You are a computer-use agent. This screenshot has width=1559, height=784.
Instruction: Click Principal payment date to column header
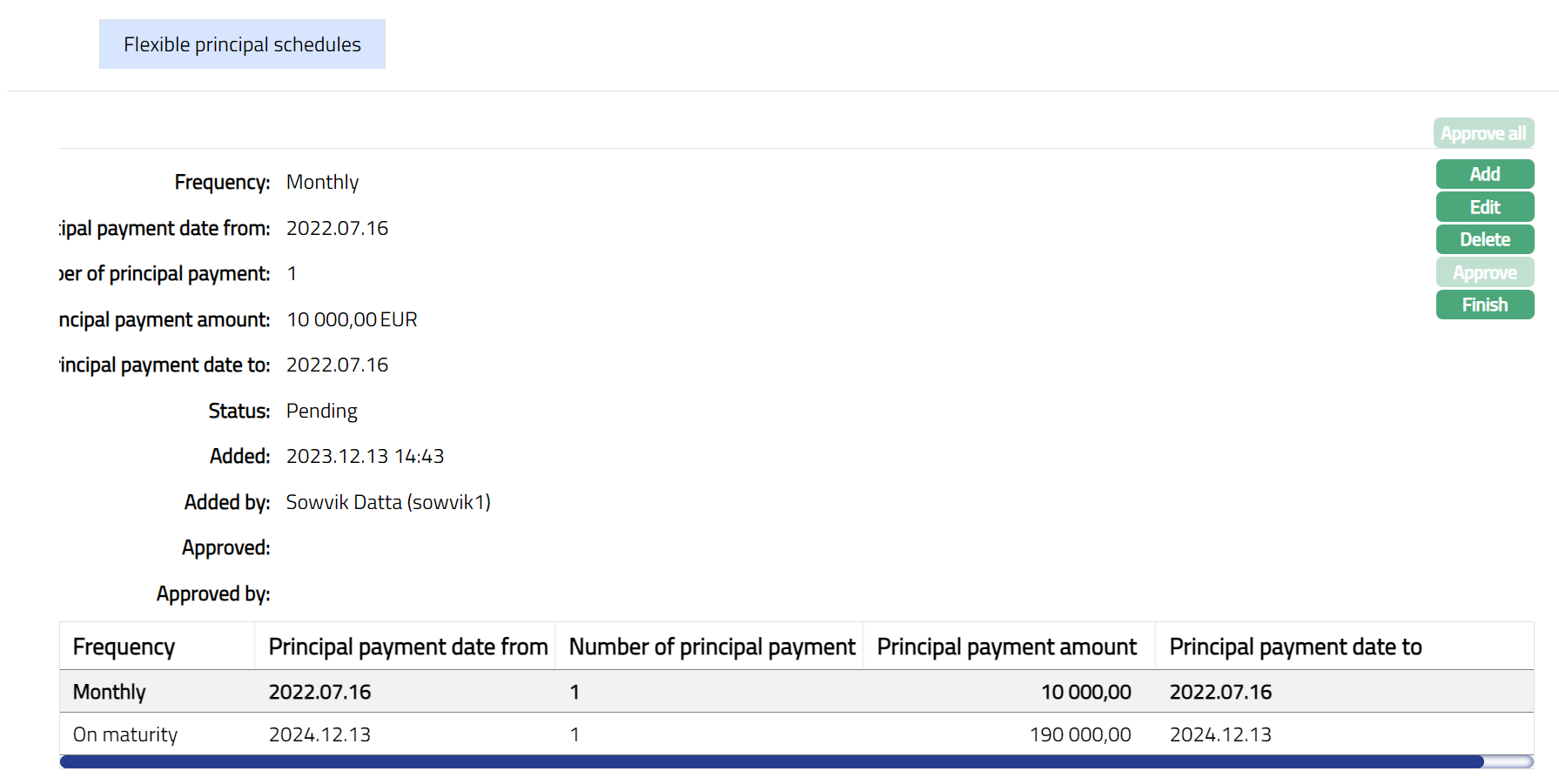click(1295, 647)
